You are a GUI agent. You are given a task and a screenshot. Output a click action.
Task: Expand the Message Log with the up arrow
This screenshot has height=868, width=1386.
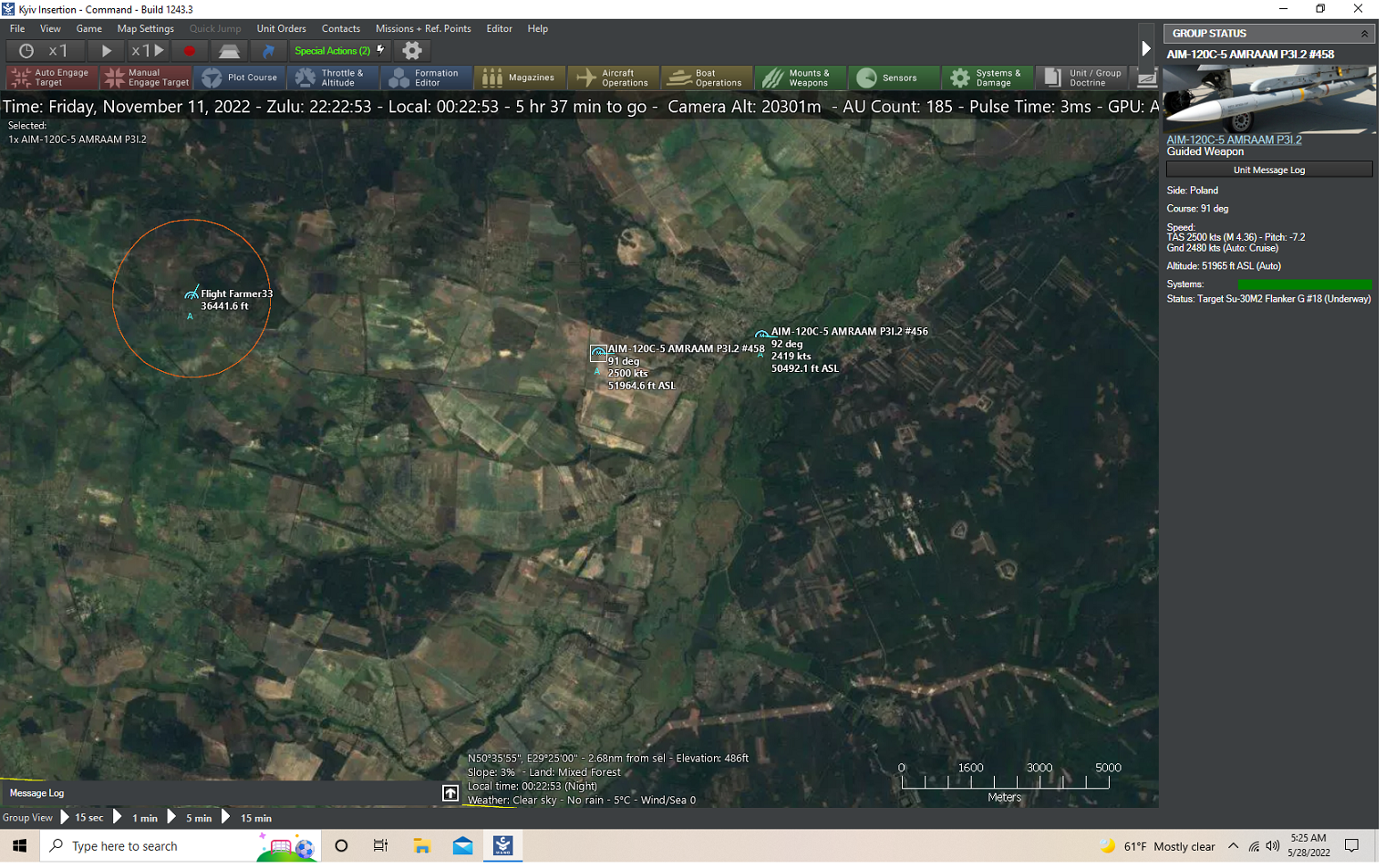[x=450, y=793]
